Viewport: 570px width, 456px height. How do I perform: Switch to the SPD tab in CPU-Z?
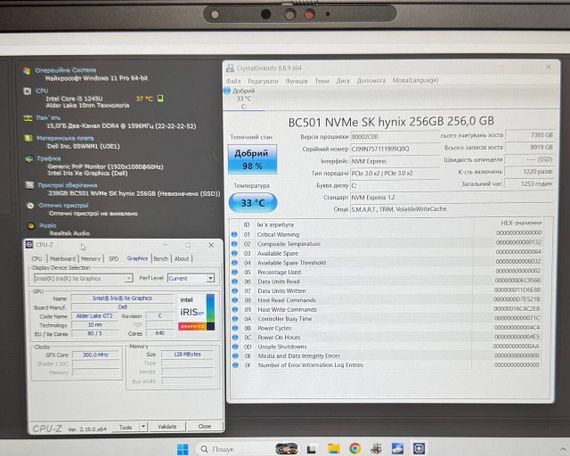pos(114,259)
